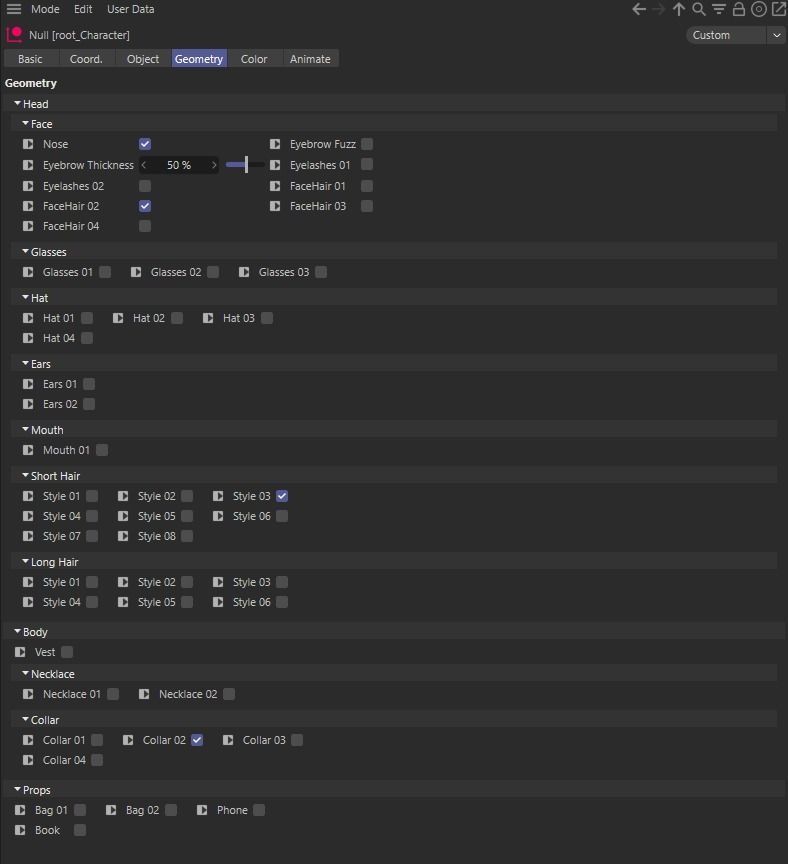The height and width of the screenshot is (864, 788).
Task: Open the Edit menu
Action: pyautogui.click(x=83, y=9)
